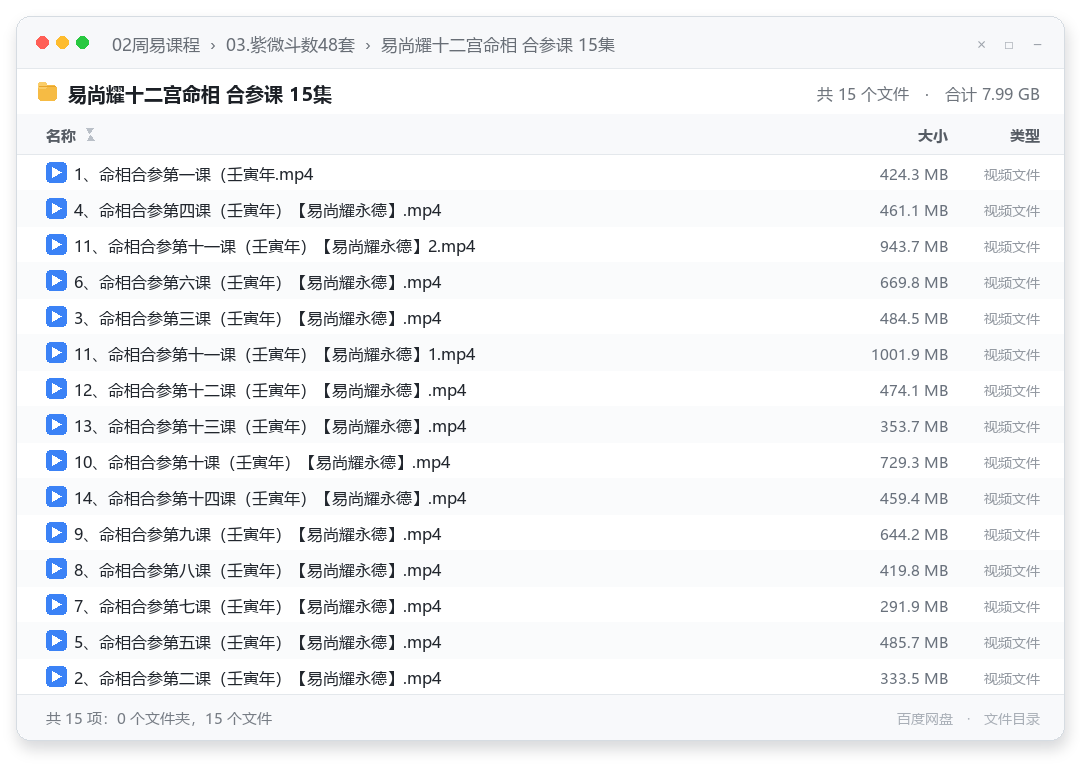
Task: Select file name 12、命相合参第十二课（壬寅年）
Action: tap(270, 390)
